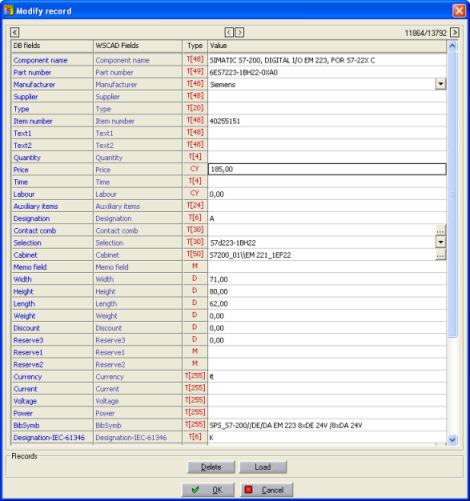Confirm changes with OK button
Viewport: 470px width, 501px height.
click(x=208, y=490)
